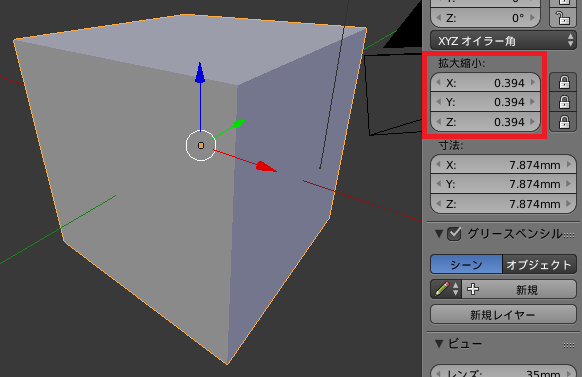582x377 pixels.
Task: Click the green Y-axis manipulator arrow
Action: coord(239,124)
